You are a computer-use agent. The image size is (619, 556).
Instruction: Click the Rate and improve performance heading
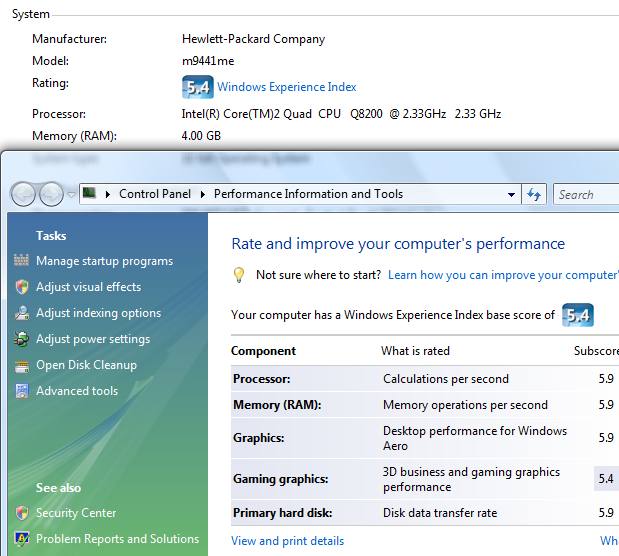pos(398,244)
